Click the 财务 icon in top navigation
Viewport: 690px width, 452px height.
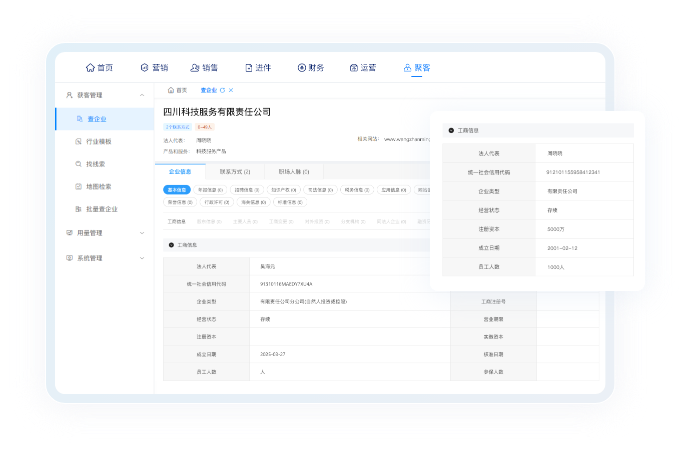302,68
